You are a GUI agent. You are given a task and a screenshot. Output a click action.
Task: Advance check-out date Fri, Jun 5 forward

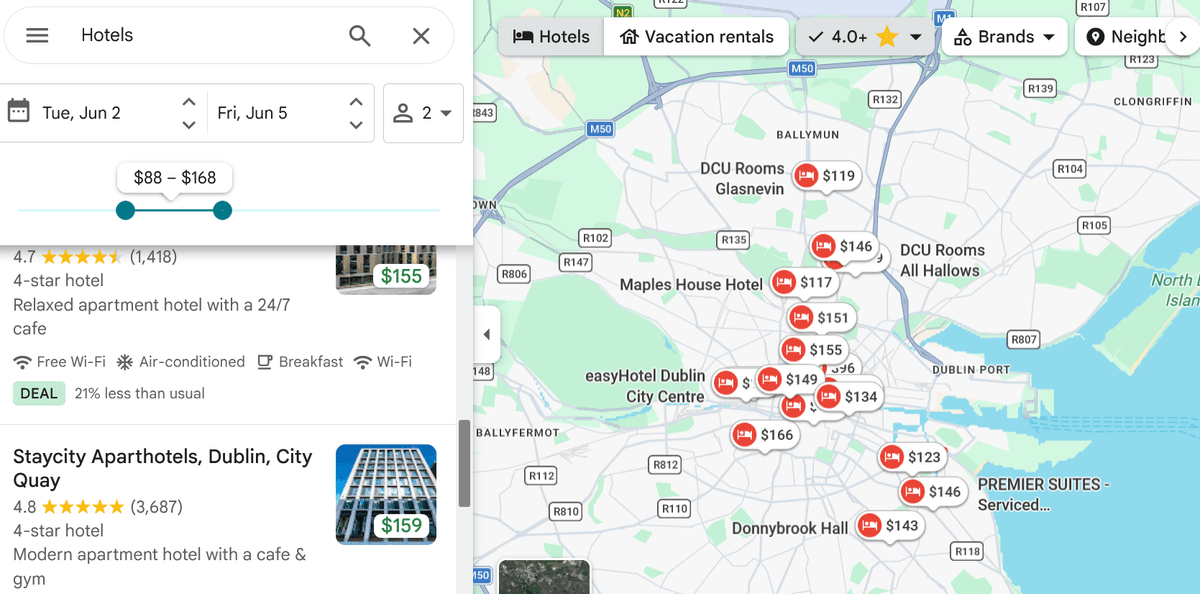click(x=356, y=102)
